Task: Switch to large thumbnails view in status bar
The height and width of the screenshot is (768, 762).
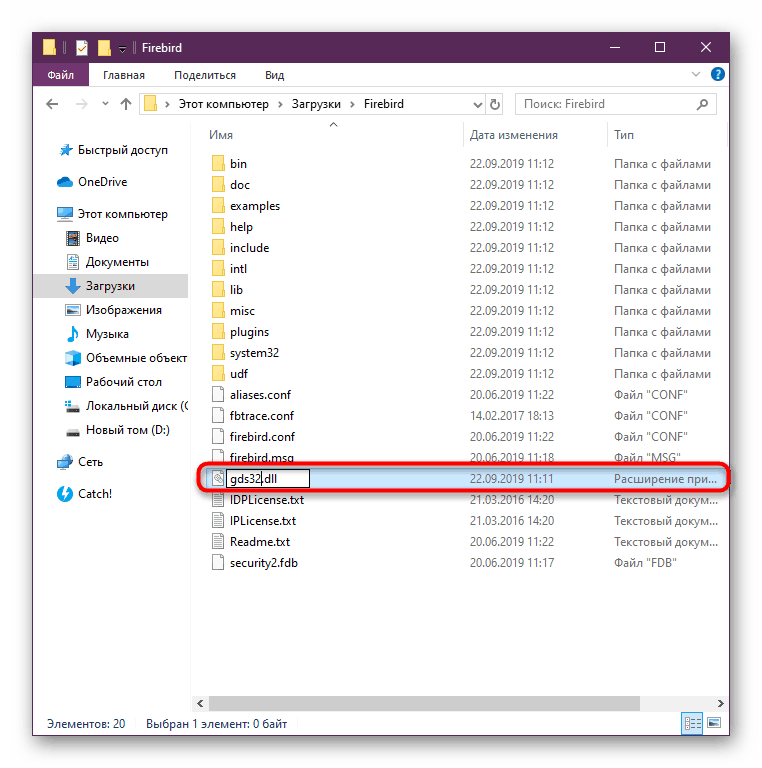Action: 714,723
